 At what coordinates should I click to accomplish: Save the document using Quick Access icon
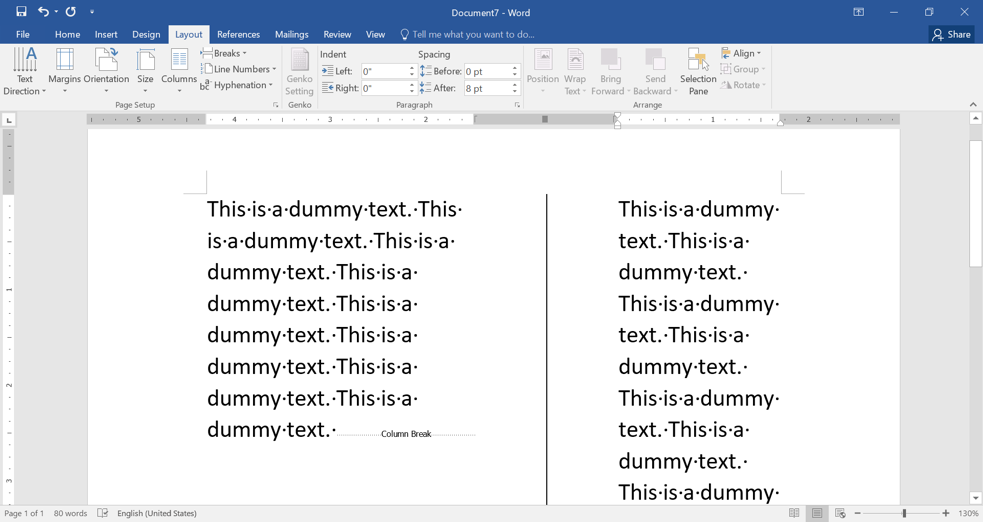tap(21, 12)
